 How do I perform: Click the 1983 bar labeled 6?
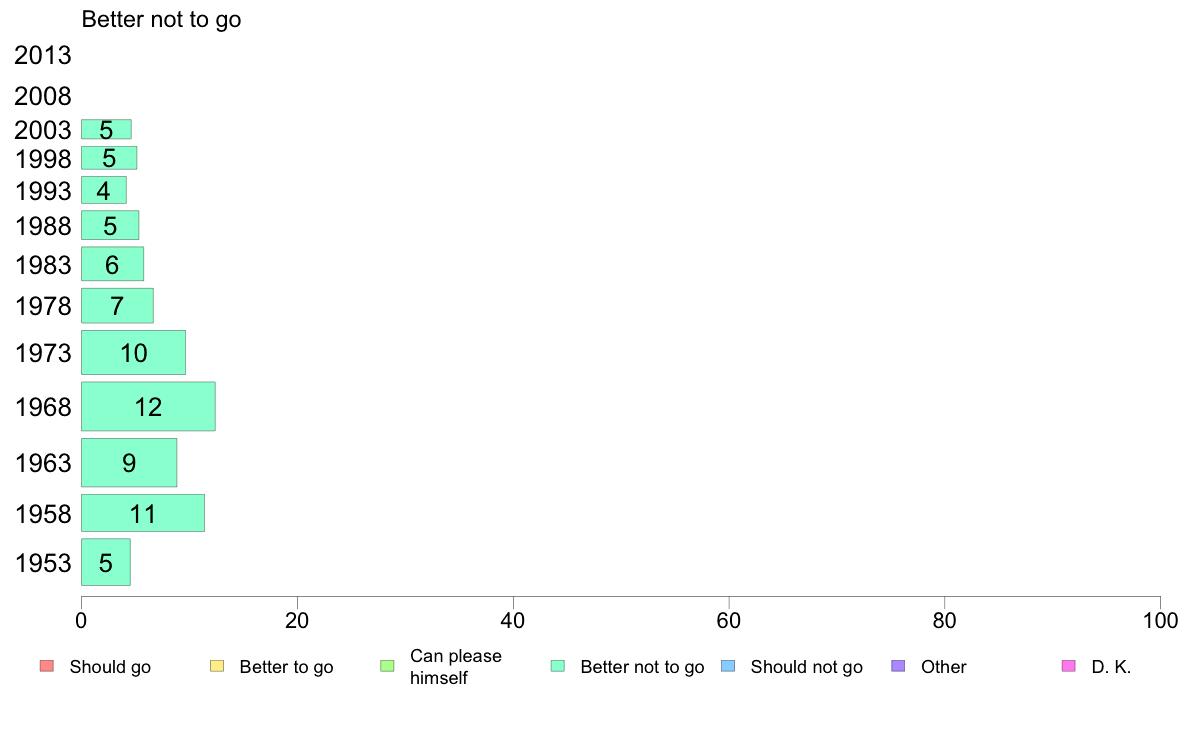coord(113,264)
